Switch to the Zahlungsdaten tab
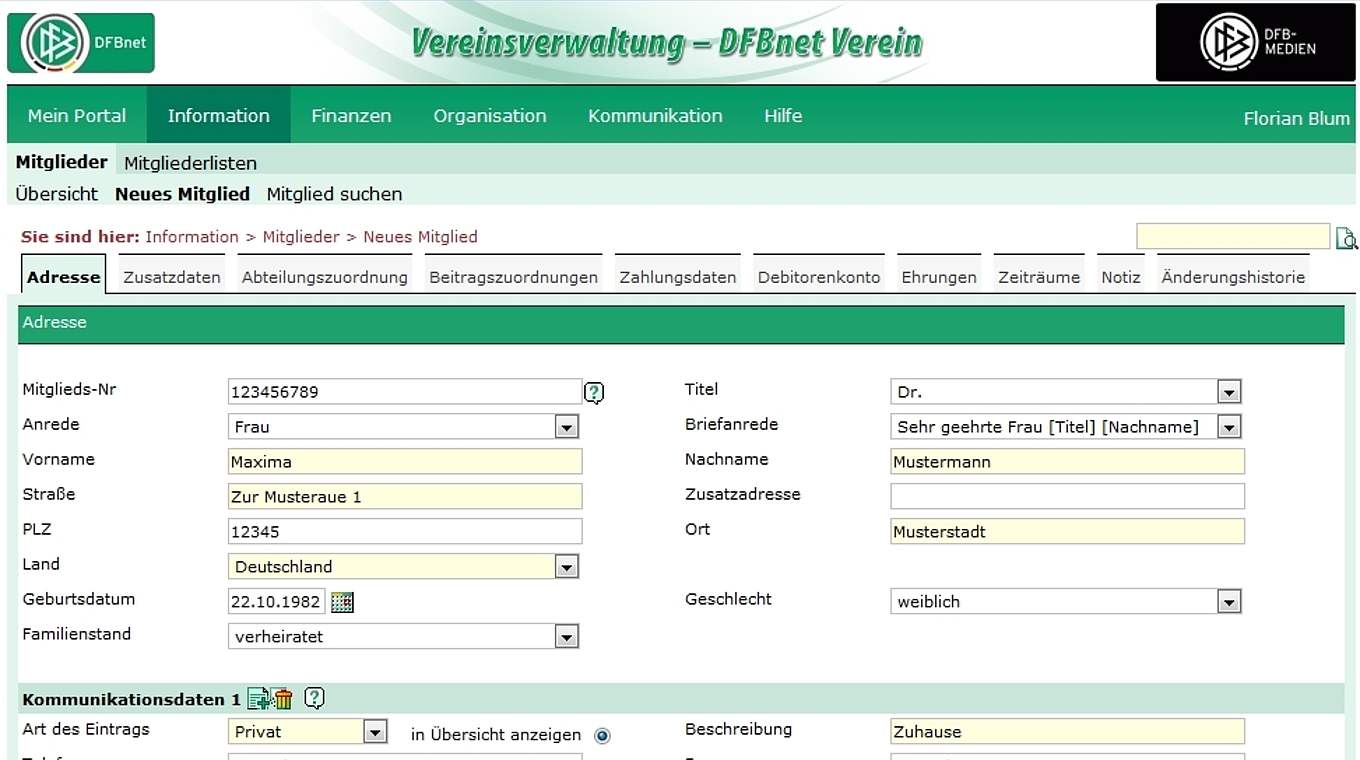This screenshot has height=760, width=1360. [677, 278]
